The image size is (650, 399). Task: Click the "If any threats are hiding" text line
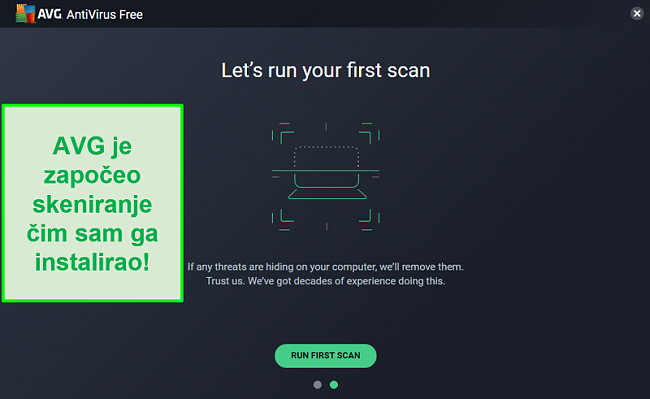325,267
